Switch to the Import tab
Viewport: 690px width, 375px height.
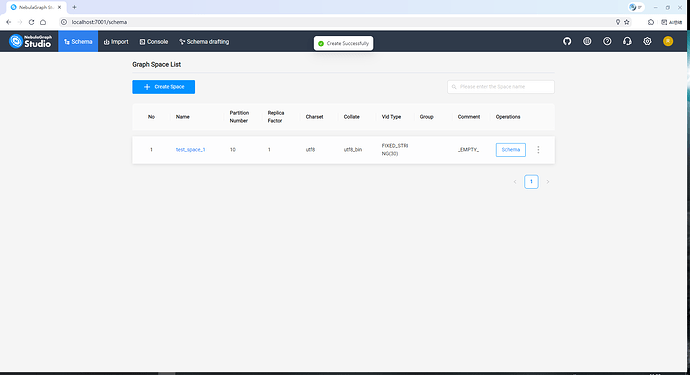116,42
